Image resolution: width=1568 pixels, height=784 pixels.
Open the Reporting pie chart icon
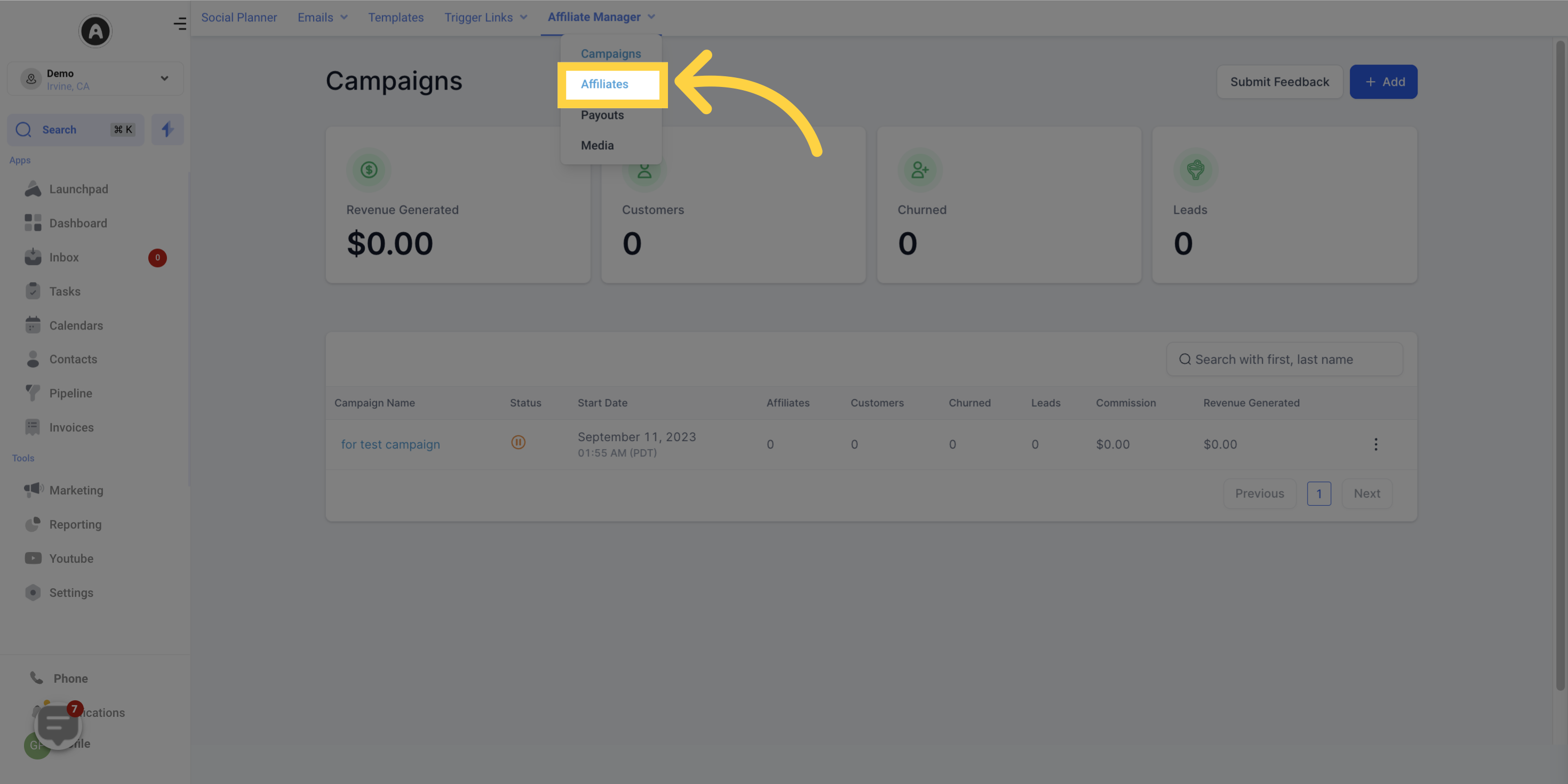33,524
